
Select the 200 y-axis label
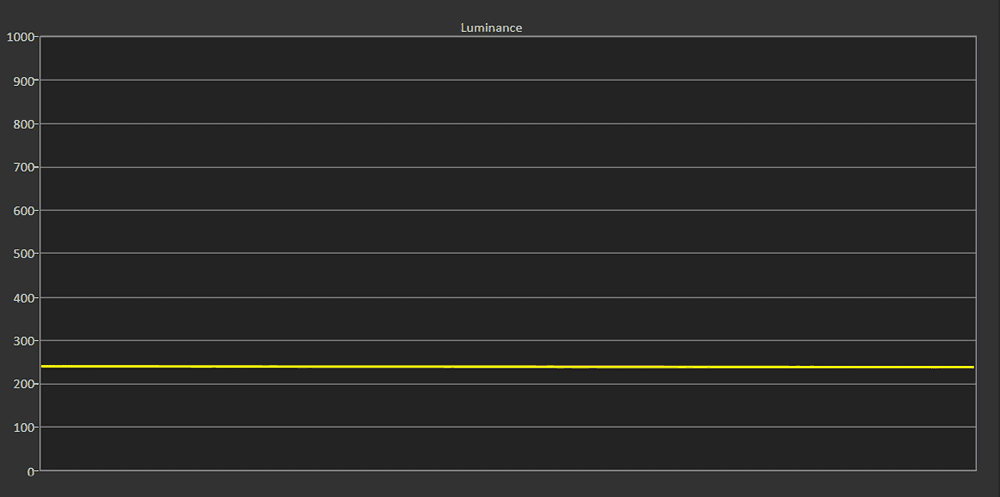[24, 384]
